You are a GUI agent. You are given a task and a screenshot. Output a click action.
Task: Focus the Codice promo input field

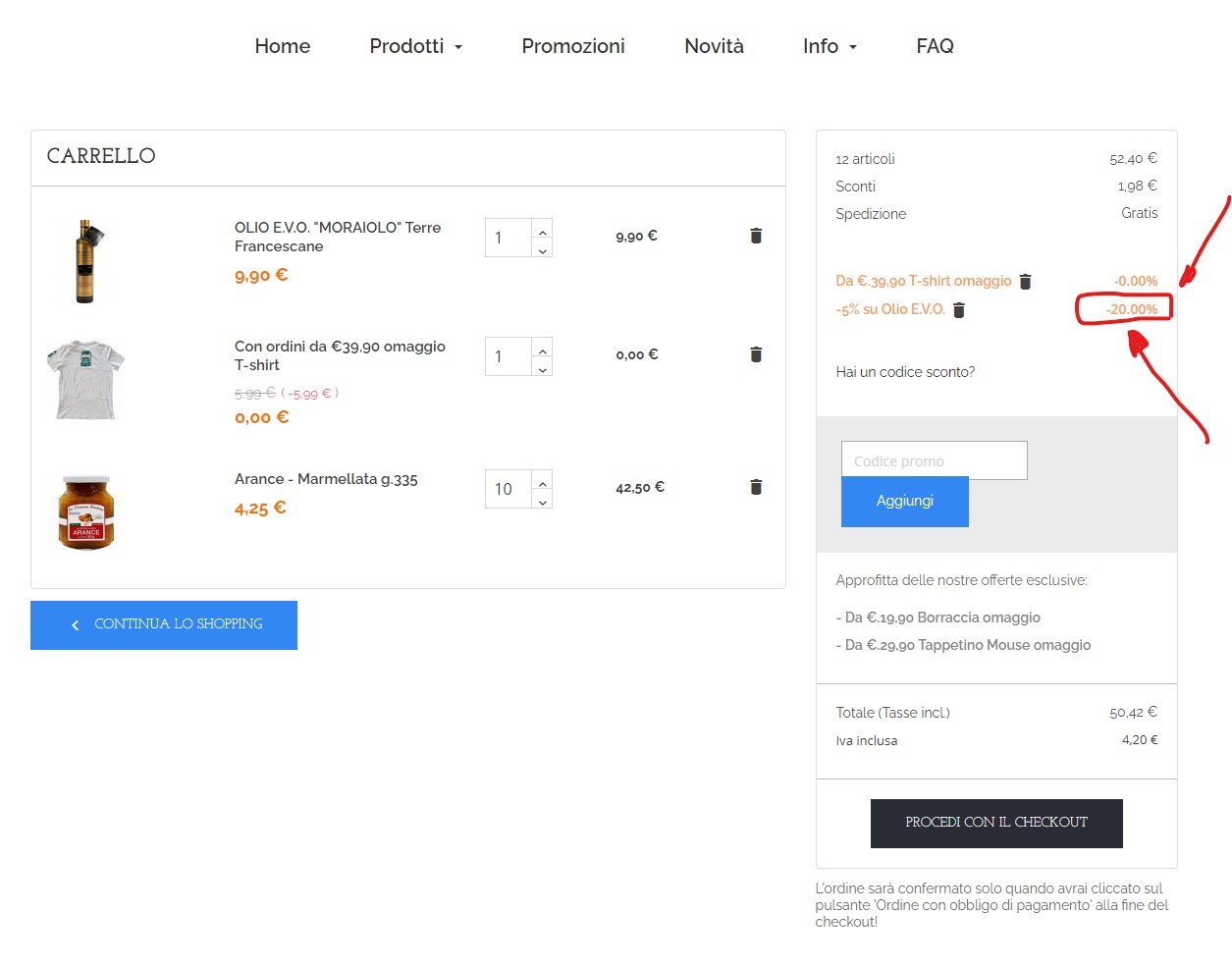(934, 460)
